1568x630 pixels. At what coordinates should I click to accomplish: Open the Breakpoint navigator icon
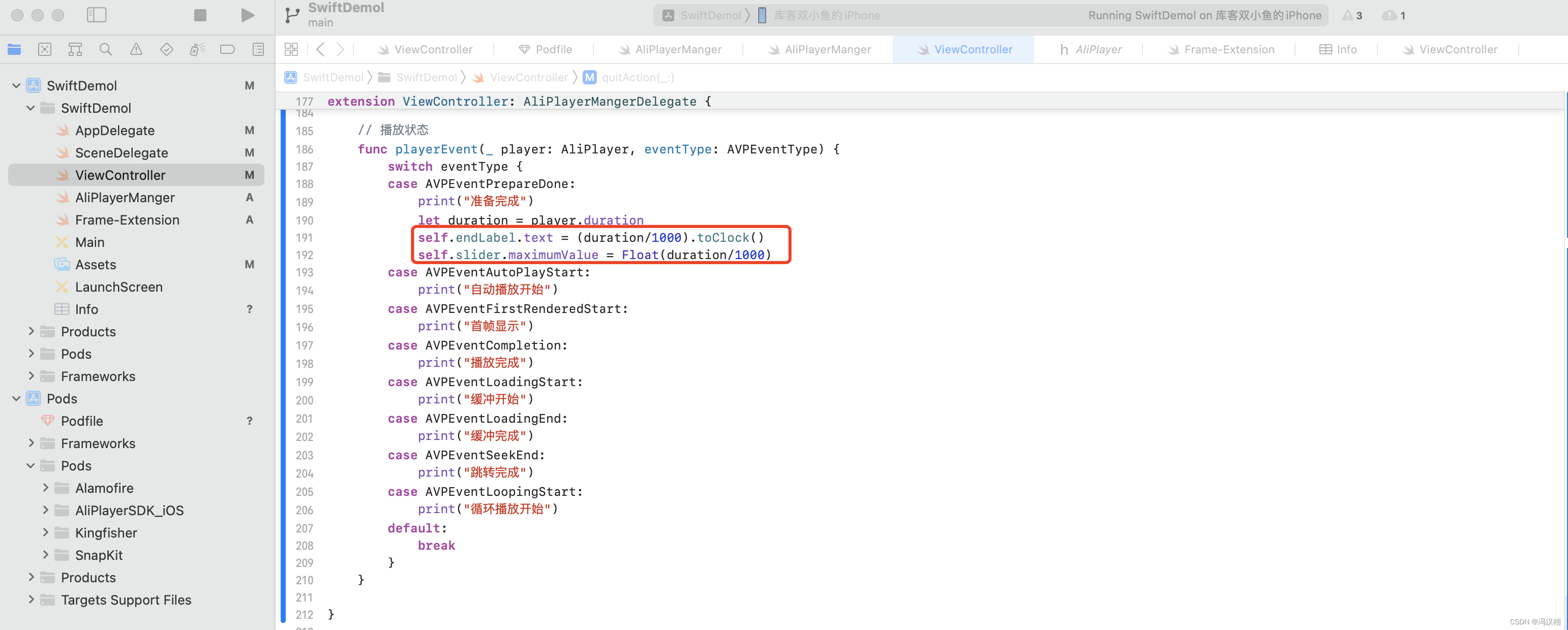(228, 49)
